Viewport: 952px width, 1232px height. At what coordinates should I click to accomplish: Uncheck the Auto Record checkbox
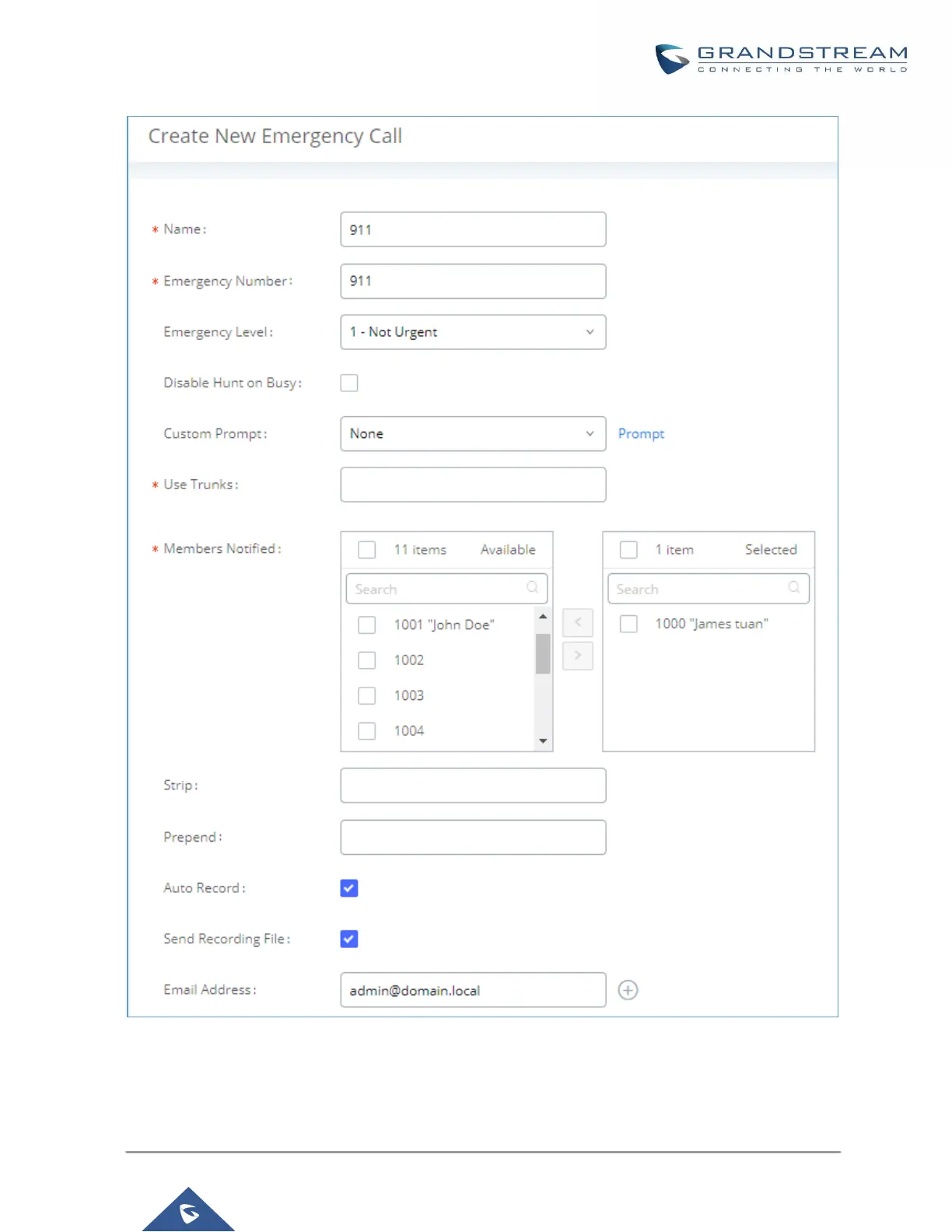349,888
